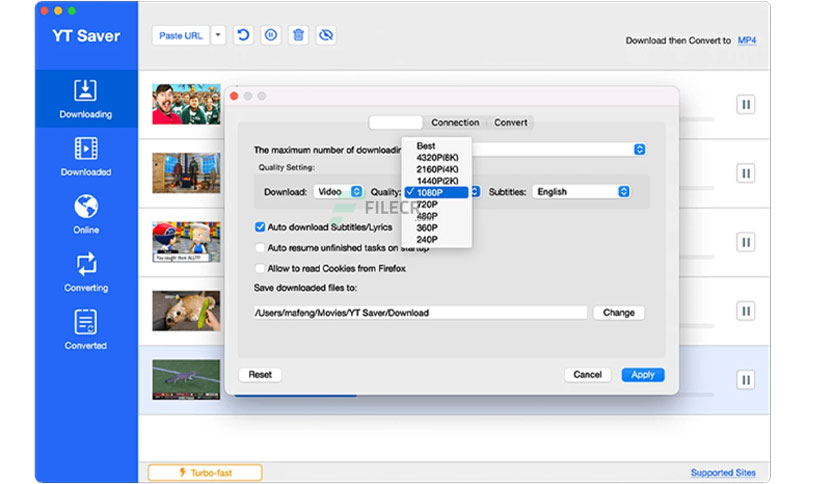Open the Converted section in sidebar
The width and height of the screenshot is (836, 484).
(85, 330)
